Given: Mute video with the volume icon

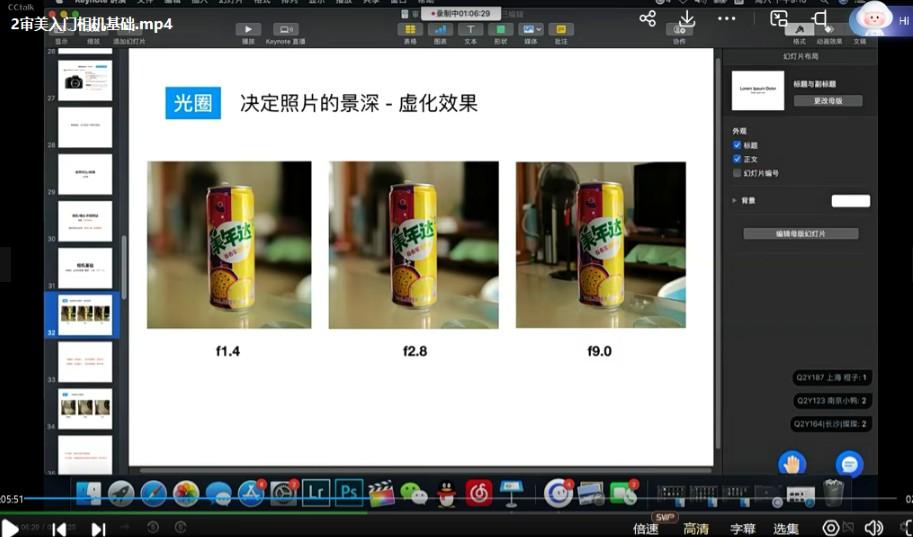Looking at the screenshot, I should pyautogui.click(x=873, y=528).
